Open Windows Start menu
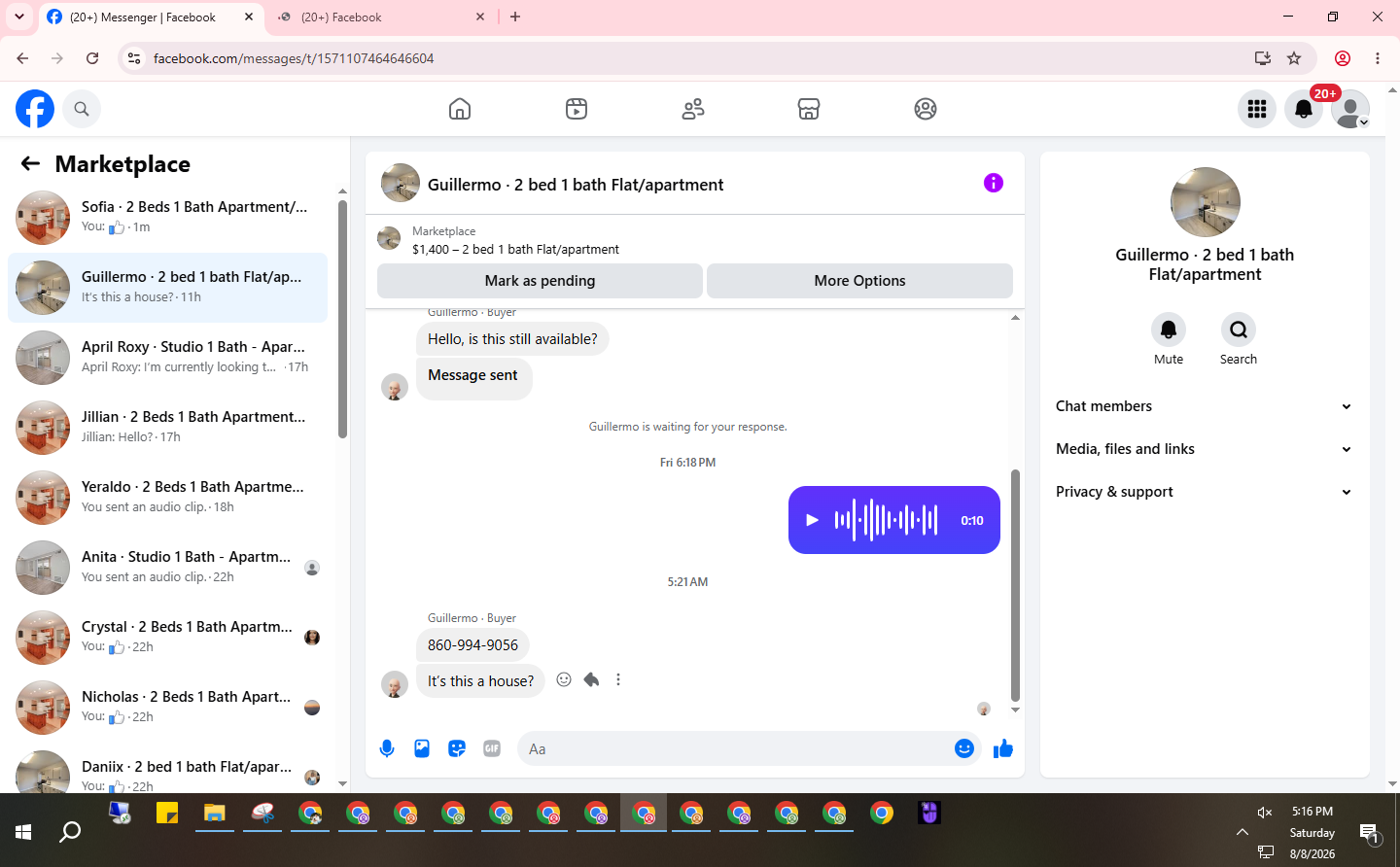Image resolution: width=1400 pixels, height=867 pixels. pyautogui.click(x=23, y=832)
